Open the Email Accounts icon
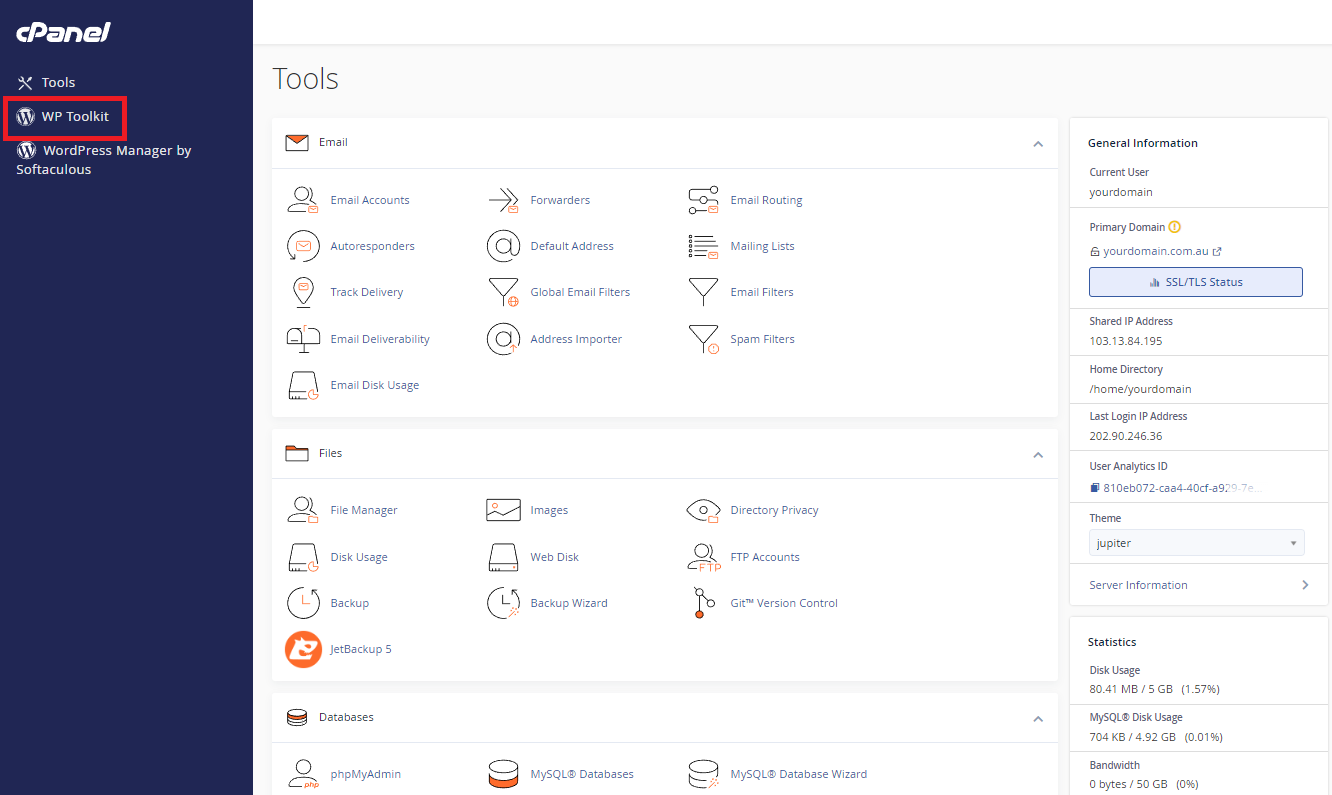1332x795 pixels. [303, 200]
